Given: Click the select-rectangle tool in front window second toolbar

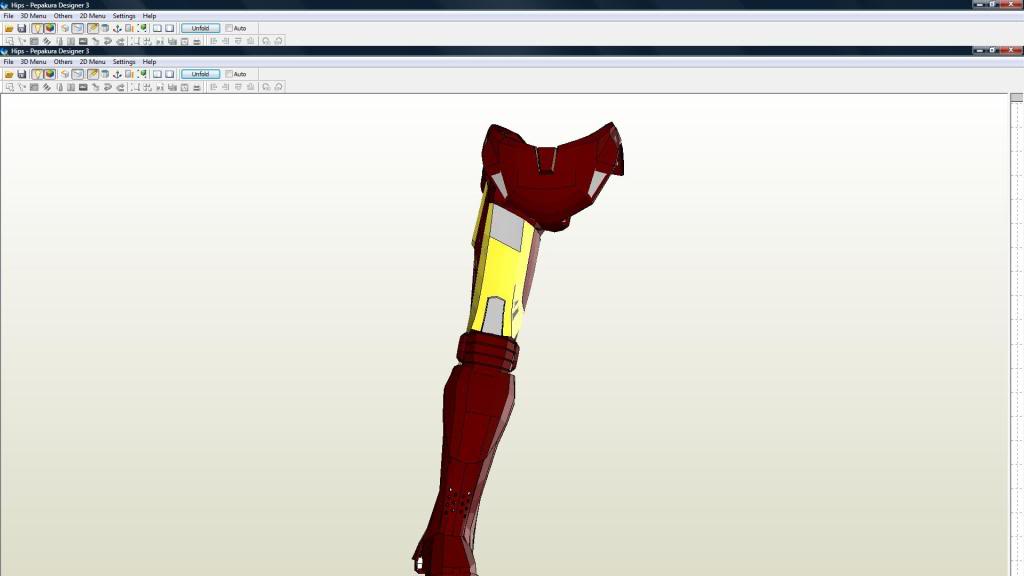Looking at the screenshot, I should click(x=9, y=87).
